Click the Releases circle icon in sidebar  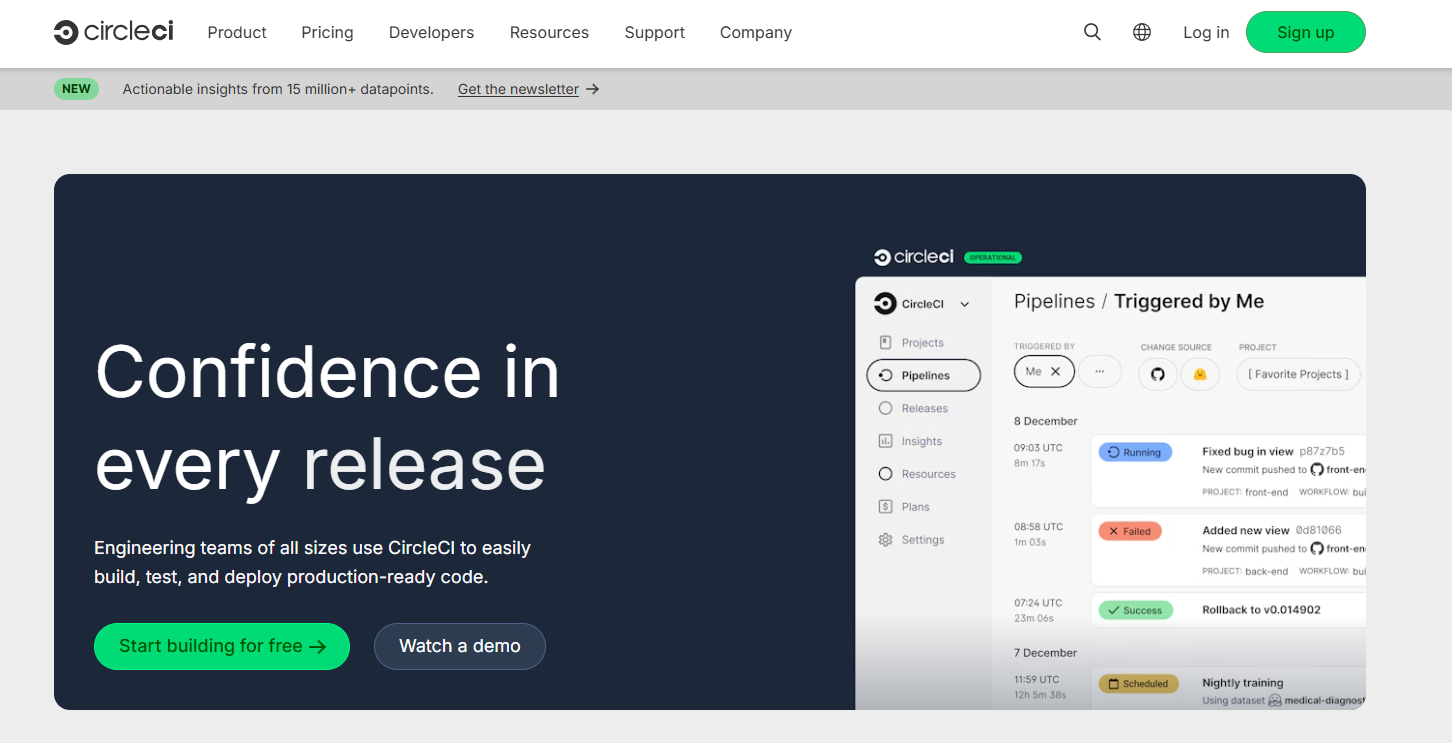point(885,408)
